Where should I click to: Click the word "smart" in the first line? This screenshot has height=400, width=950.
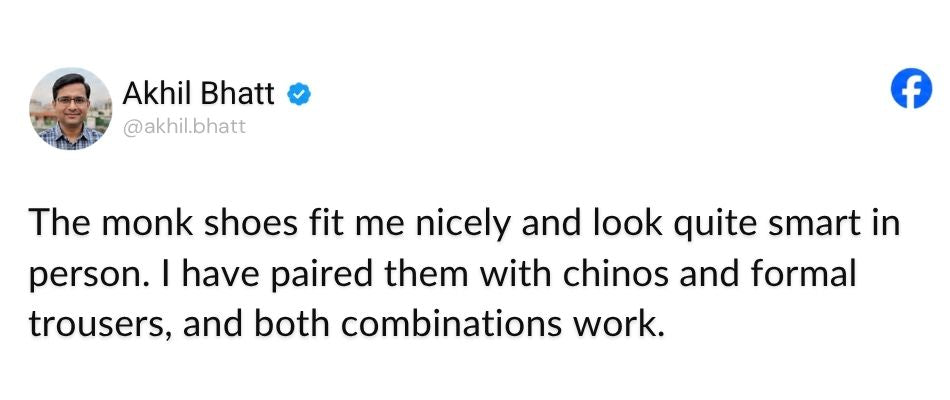point(827,224)
